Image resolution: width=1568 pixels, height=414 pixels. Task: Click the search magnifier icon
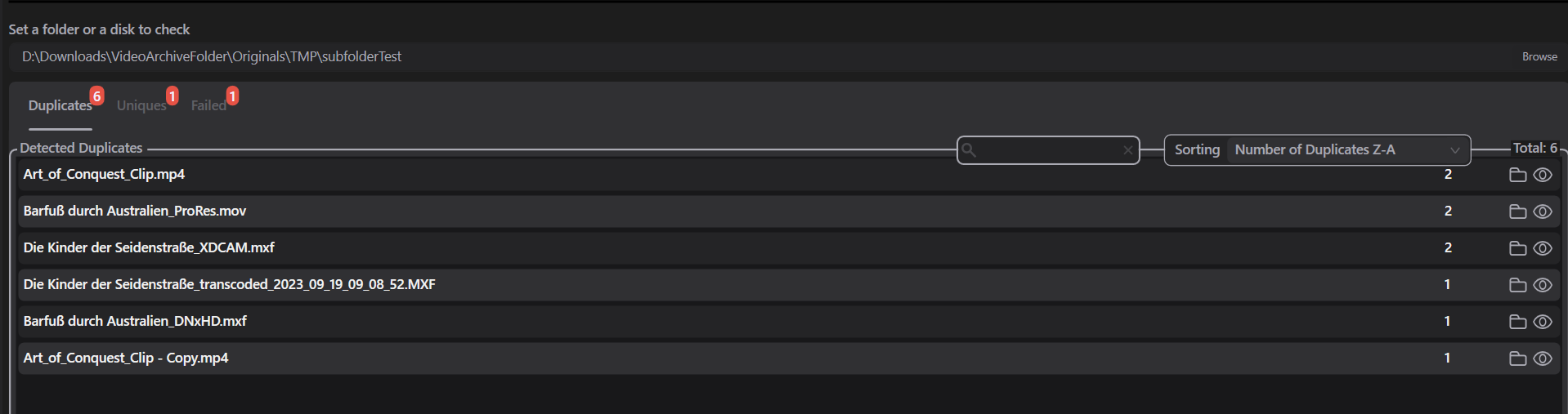coord(969,150)
